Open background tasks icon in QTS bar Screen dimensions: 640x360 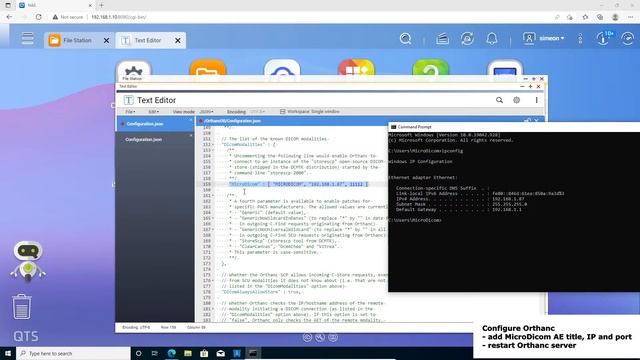442,39
